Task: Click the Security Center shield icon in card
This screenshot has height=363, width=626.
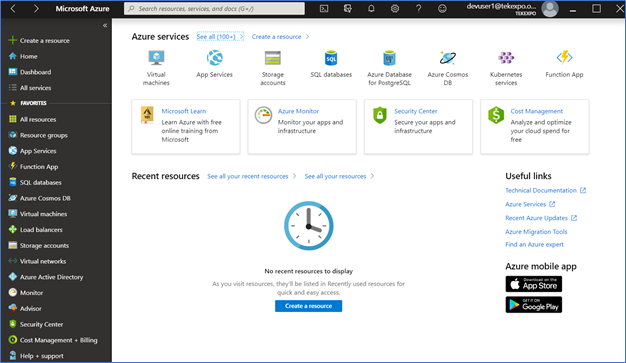Action: click(x=380, y=115)
